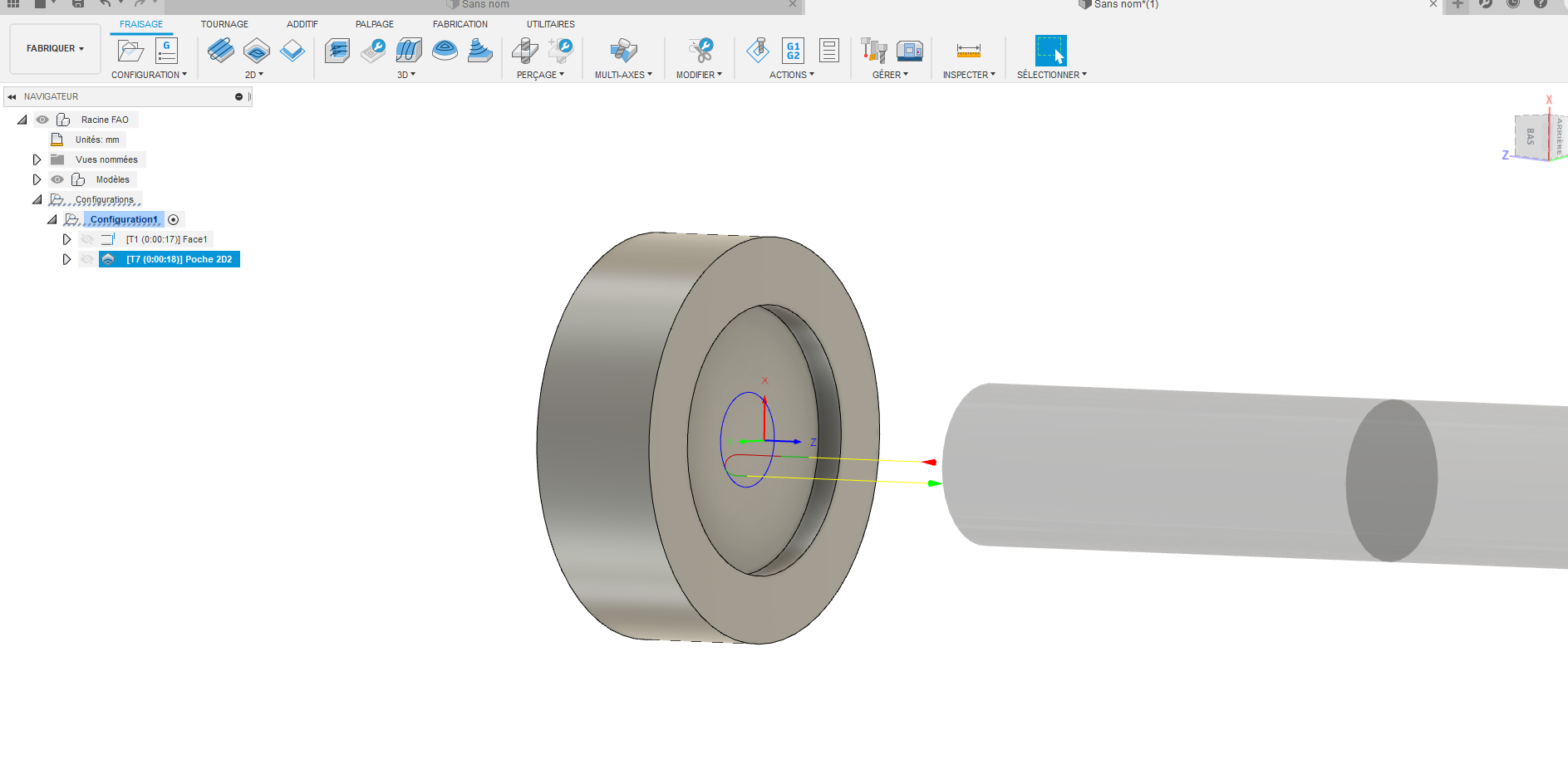The image size is (1568, 774).
Task: Toggle hidden-eye visibility of Poche 2D2 operation
Action: click(x=87, y=259)
